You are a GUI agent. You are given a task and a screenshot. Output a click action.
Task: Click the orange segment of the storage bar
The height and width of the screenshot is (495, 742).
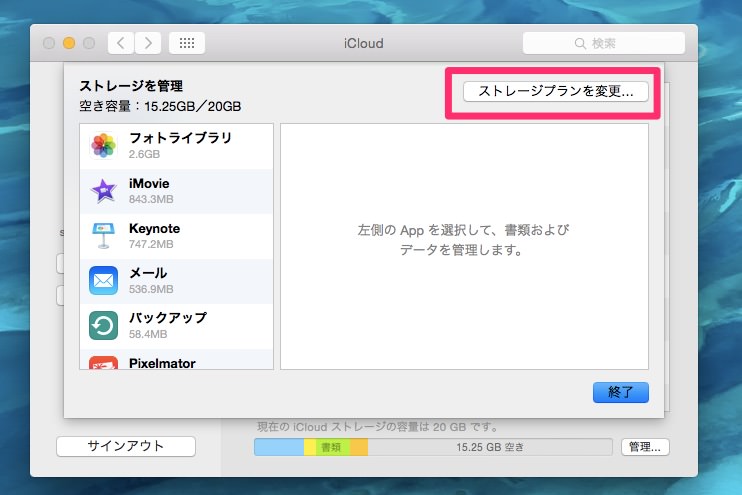[x=359, y=447]
